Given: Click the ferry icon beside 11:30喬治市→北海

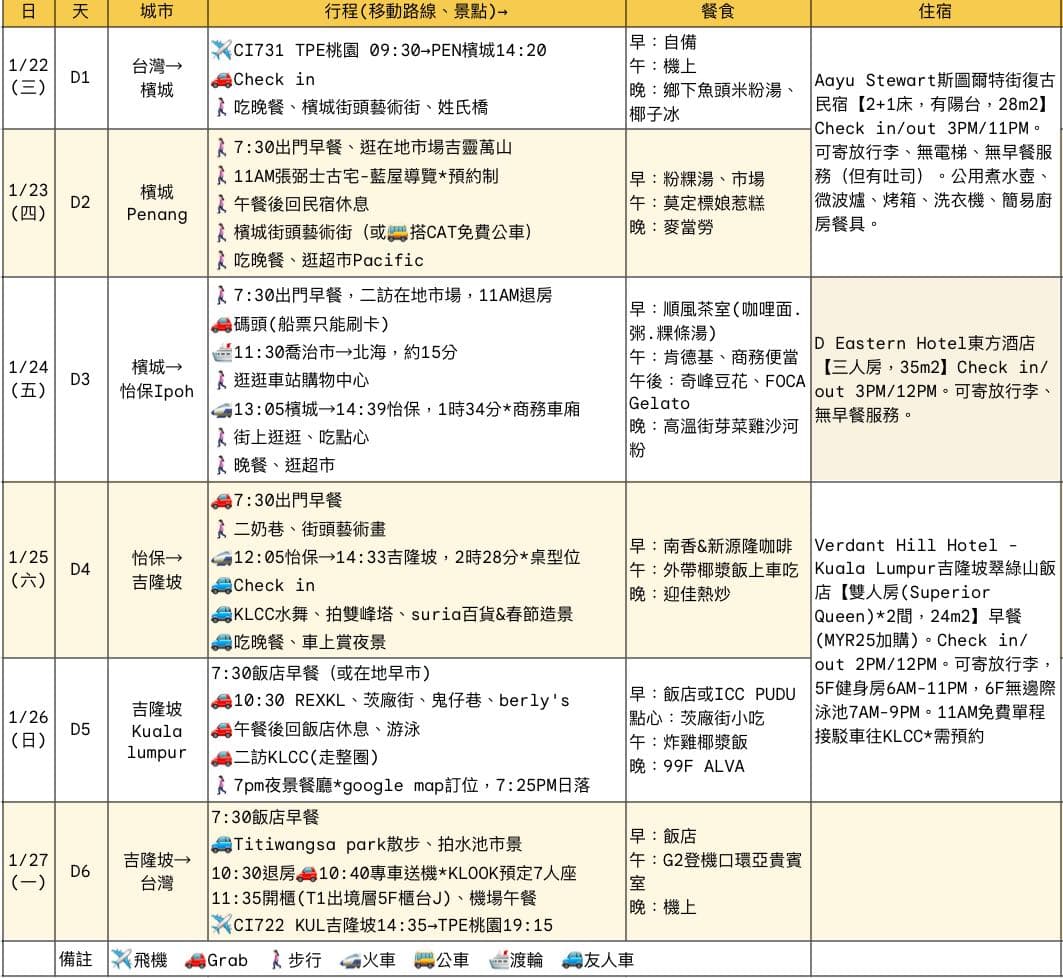Looking at the screenshot, I should [222, 352].
